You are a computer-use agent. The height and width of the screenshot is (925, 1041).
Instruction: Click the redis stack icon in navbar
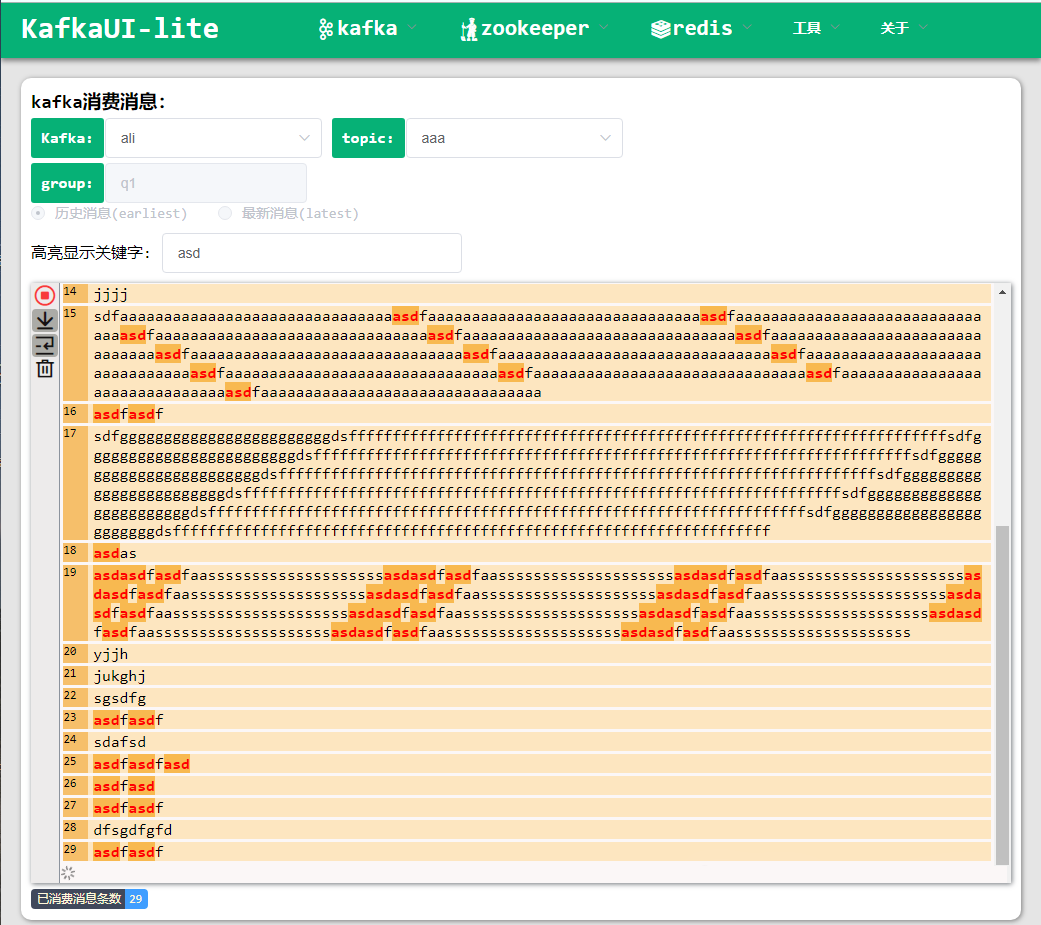click(660, 29)
